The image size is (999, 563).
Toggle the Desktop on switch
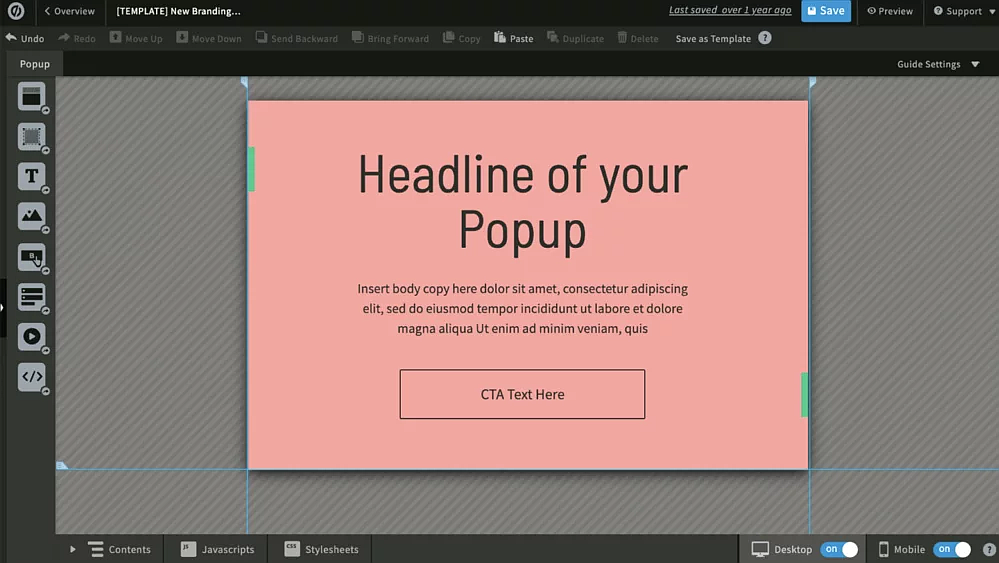coord(840,549)
